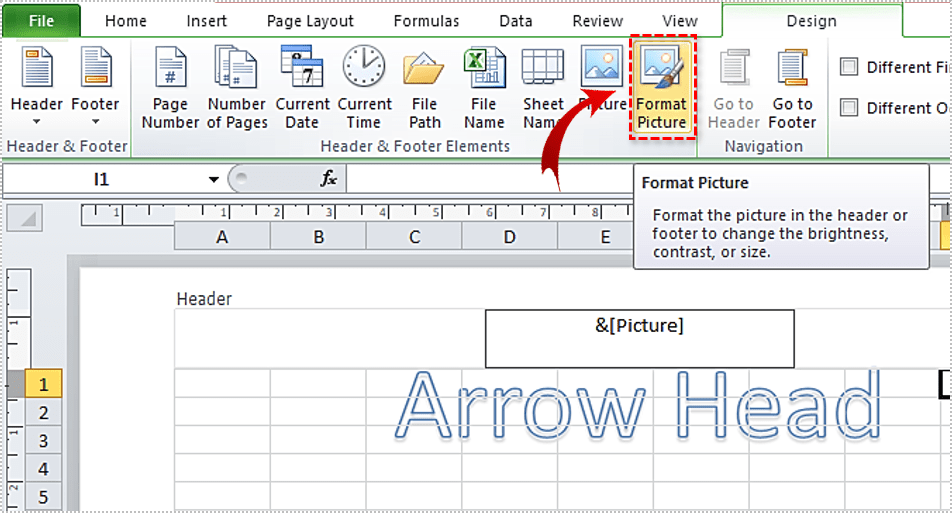Viewport: 952px width, 513px height.
Task: Insert the Sheet Name element
Action: [x=543, y=88]
